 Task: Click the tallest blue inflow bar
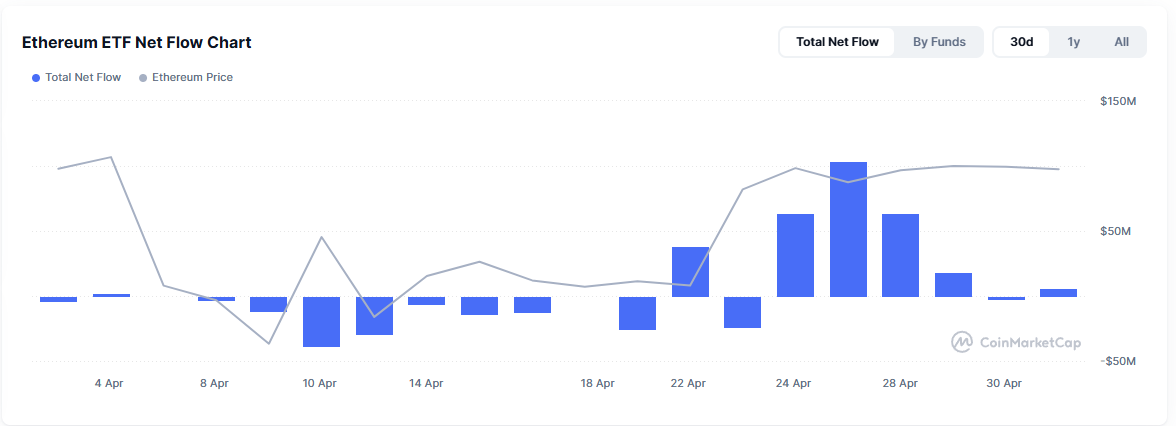point(848,229)
